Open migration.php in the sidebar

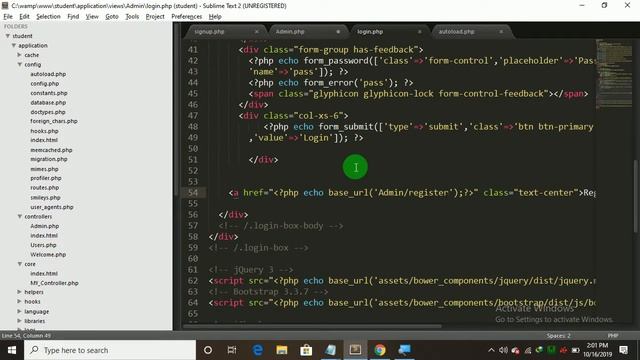click(49, 159)
